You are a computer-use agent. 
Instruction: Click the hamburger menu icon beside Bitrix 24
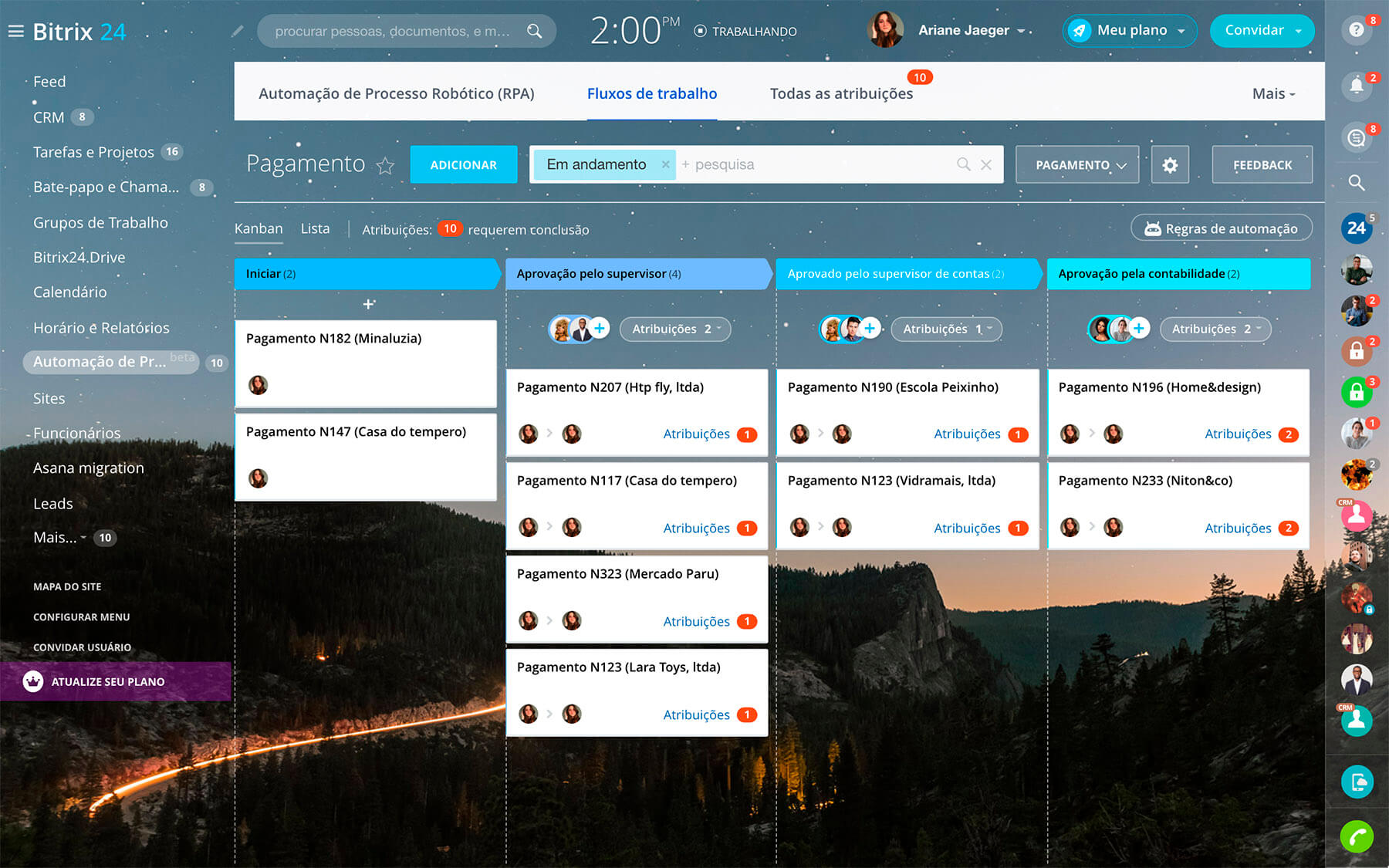pyautogui.click(x=15, y=32)
